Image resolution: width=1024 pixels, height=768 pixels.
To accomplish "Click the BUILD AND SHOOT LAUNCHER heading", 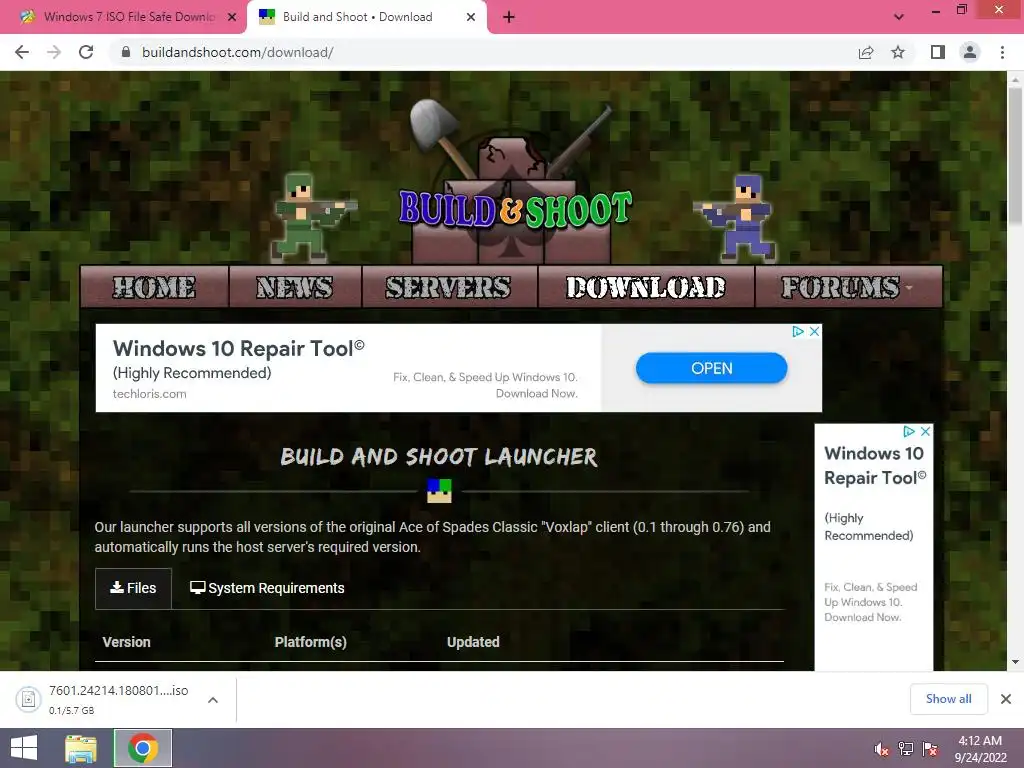I will [x=439, y=456].
